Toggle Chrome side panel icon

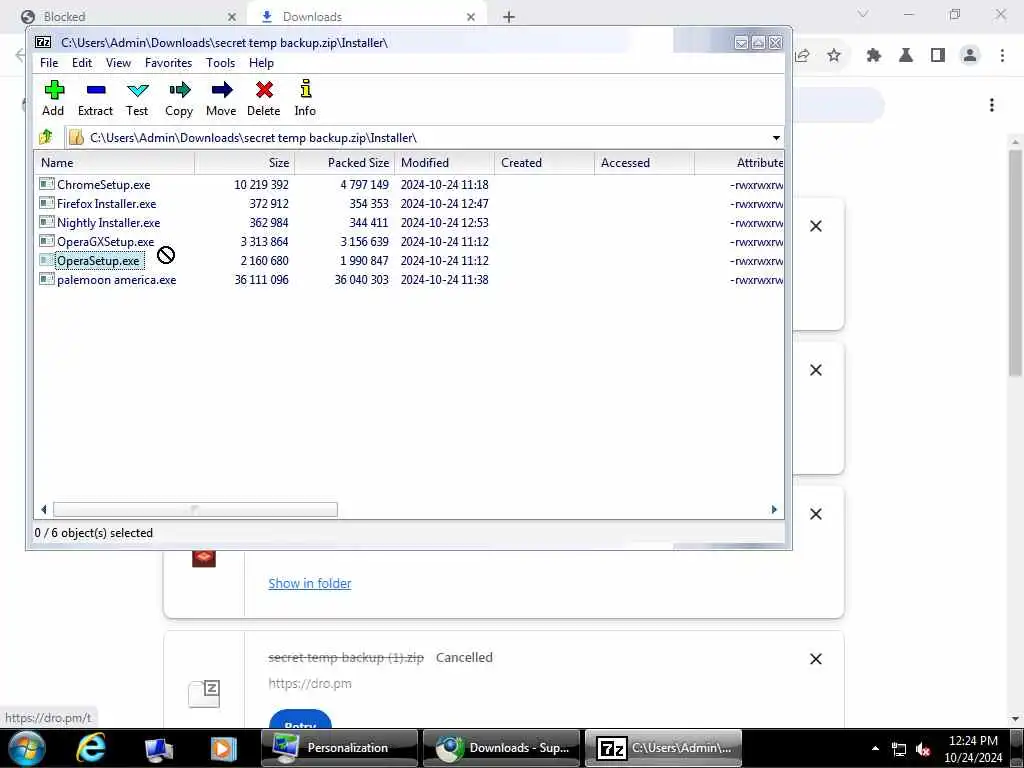(938, 56)
